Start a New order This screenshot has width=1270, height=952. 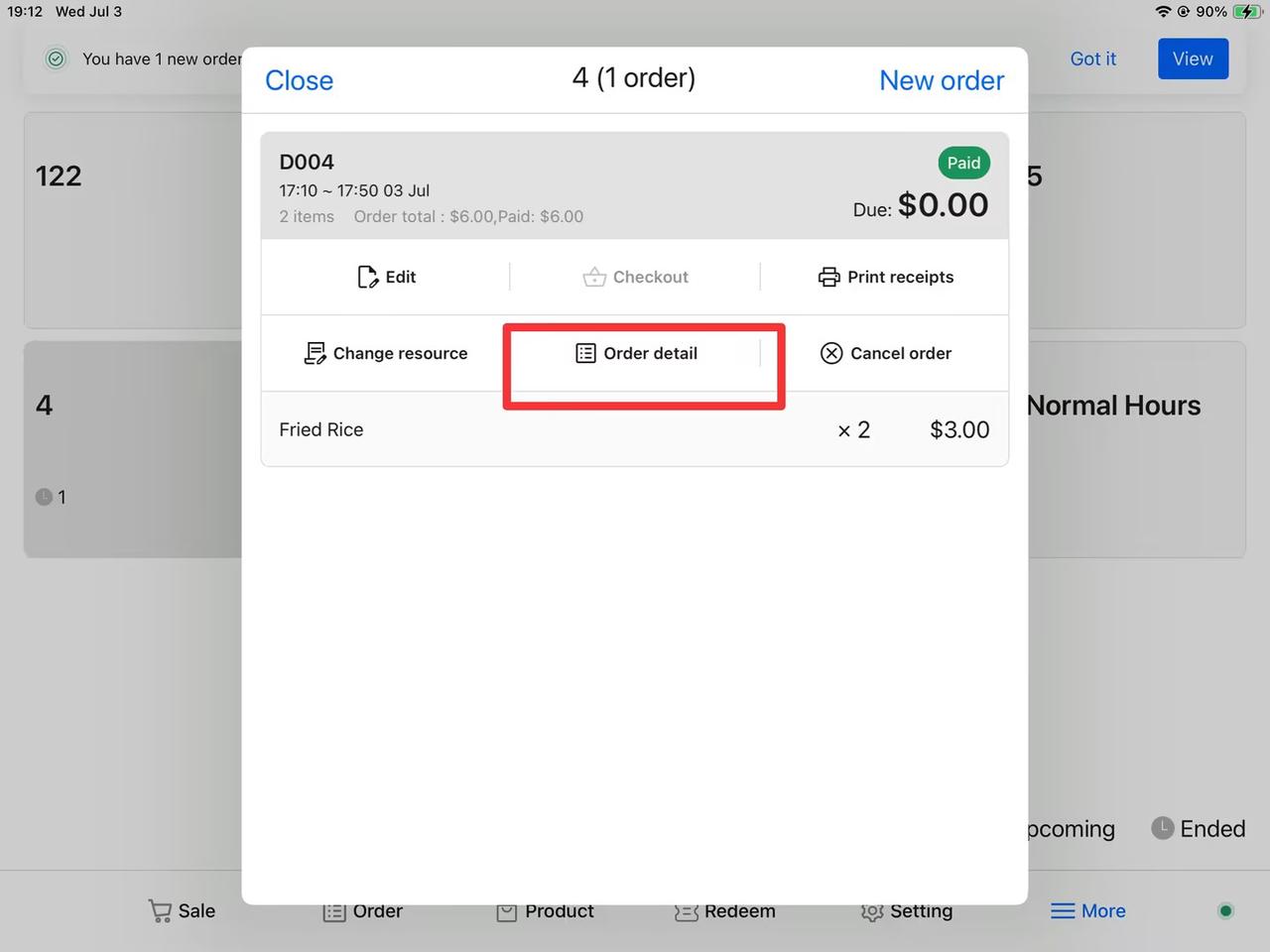(x=941, y=80)
